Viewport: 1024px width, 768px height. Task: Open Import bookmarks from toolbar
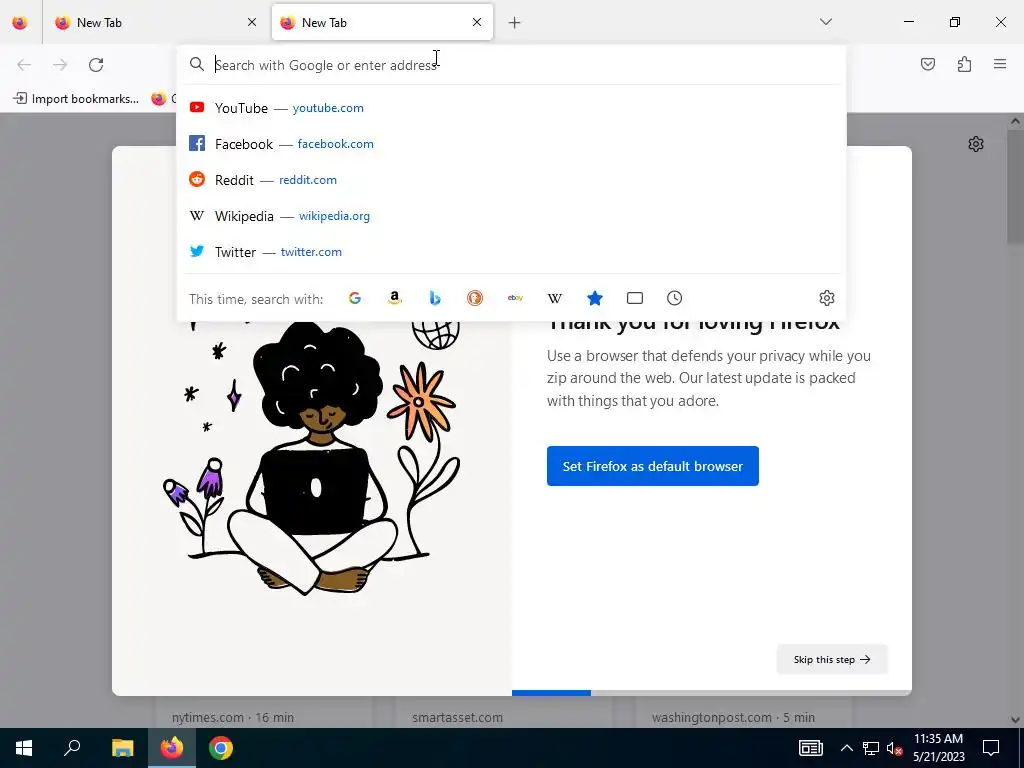[76, 99]
